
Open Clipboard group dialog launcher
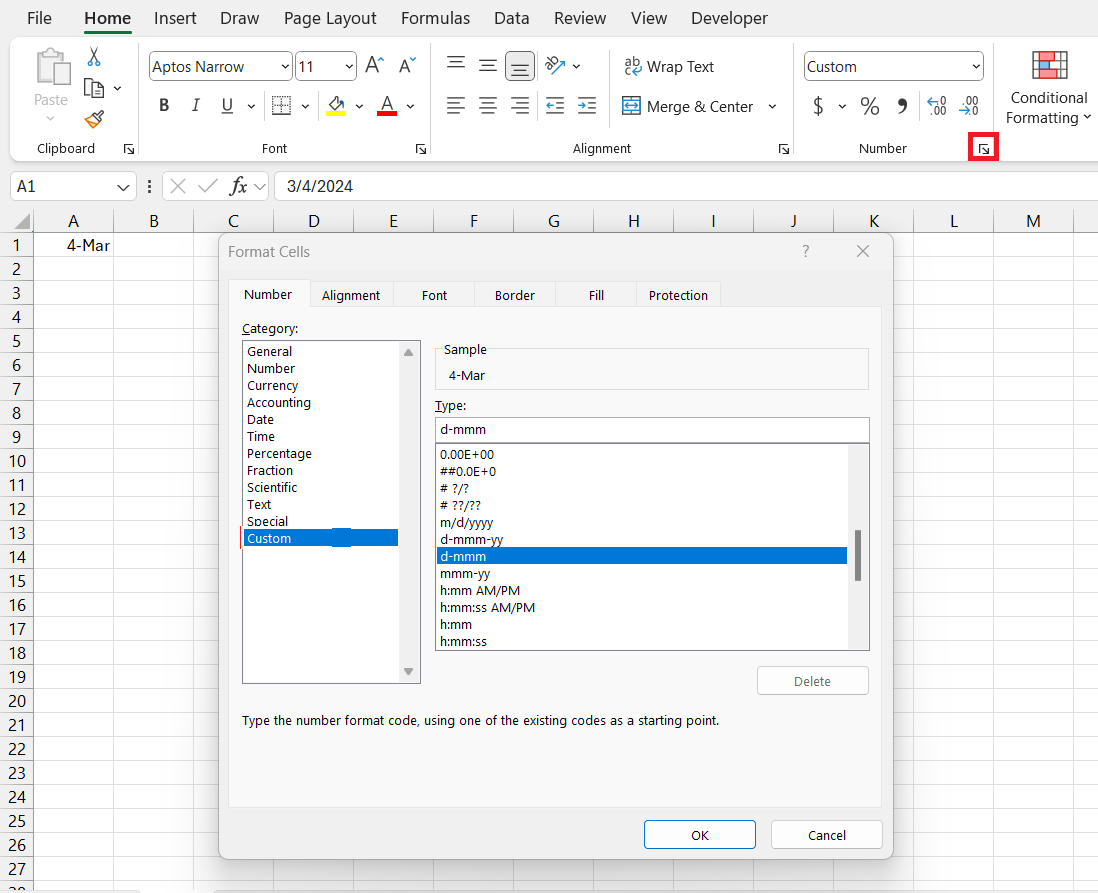click(x=129, y=148)
